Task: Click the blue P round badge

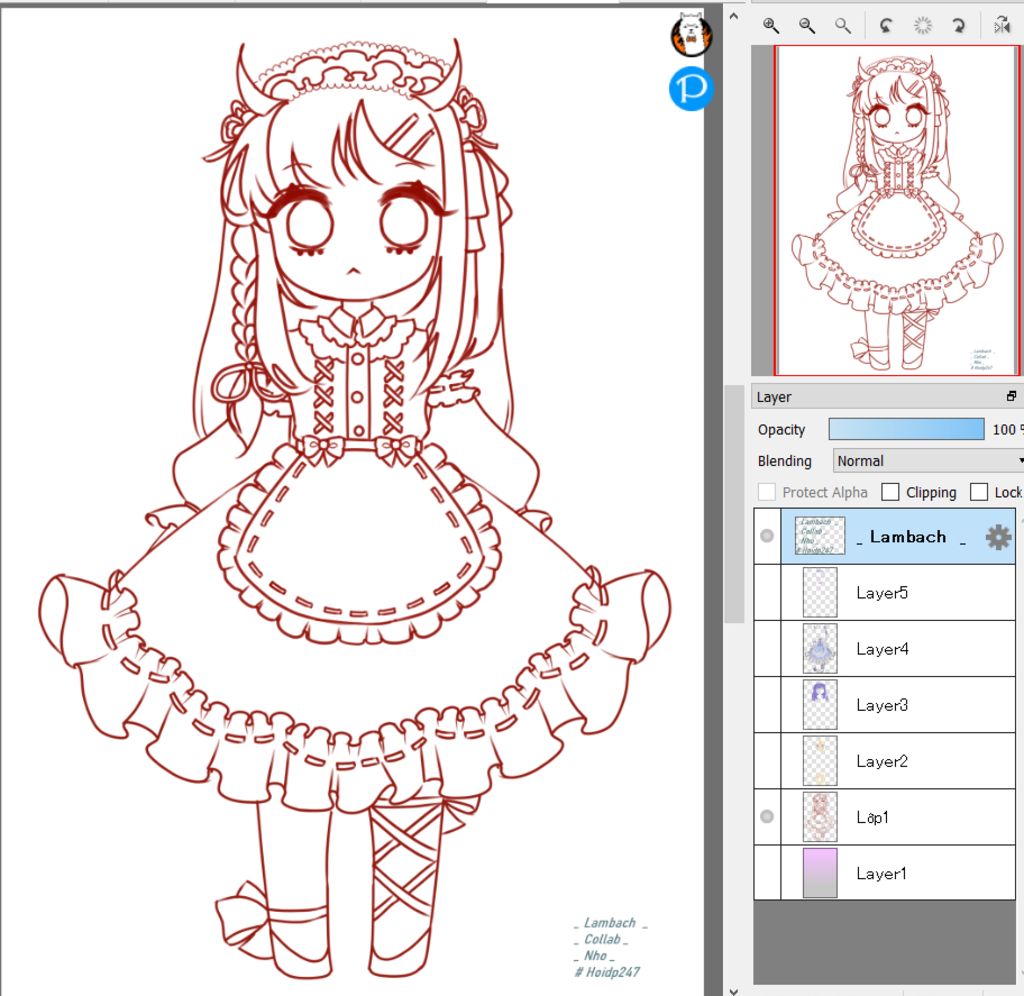Action: pos(690,88)
